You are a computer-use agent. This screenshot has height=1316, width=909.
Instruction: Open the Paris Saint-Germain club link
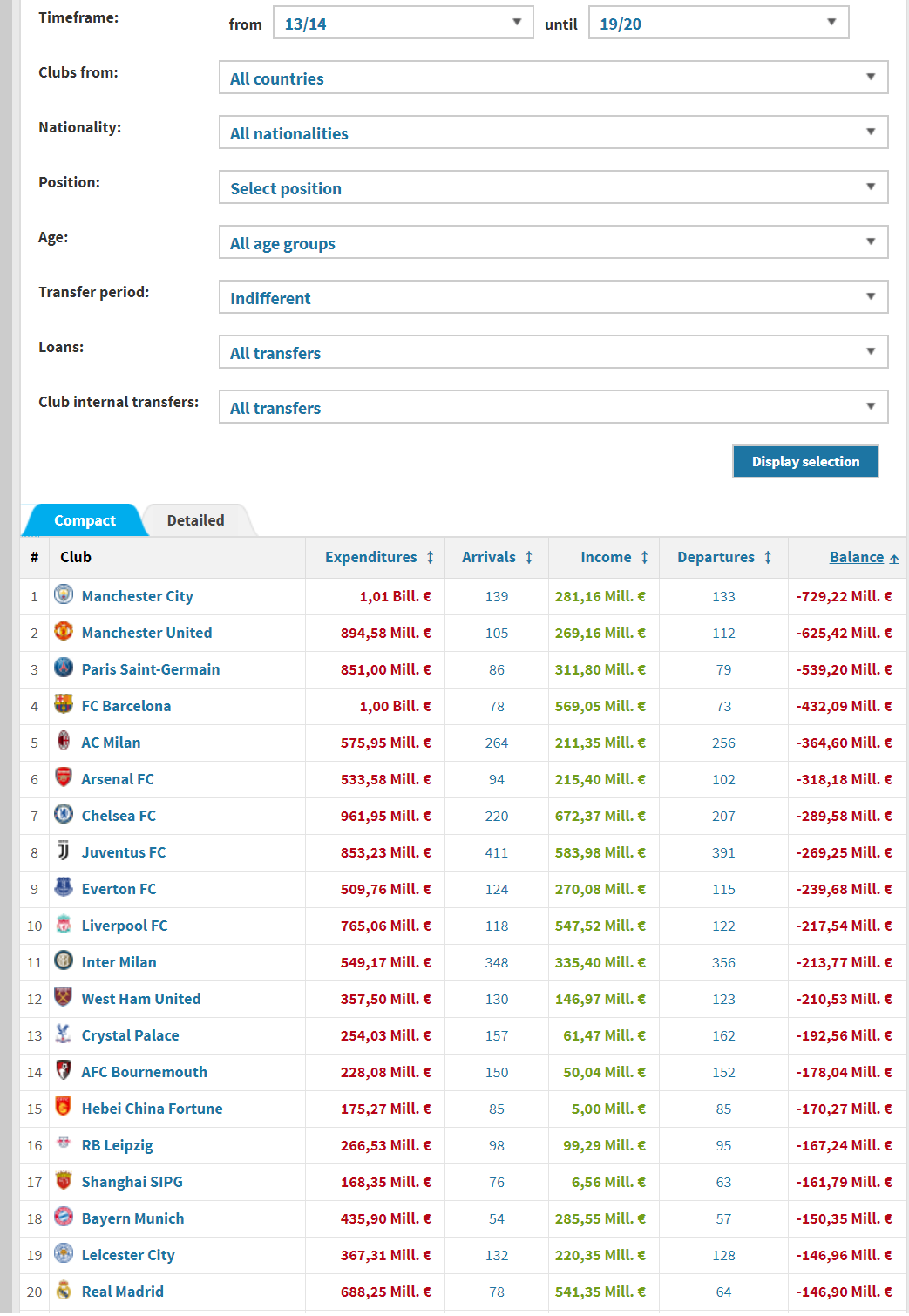[151, 669]
